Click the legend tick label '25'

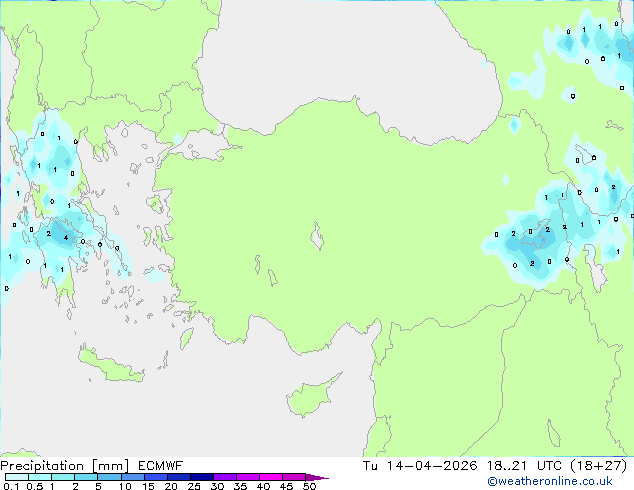tap(194, 486)
